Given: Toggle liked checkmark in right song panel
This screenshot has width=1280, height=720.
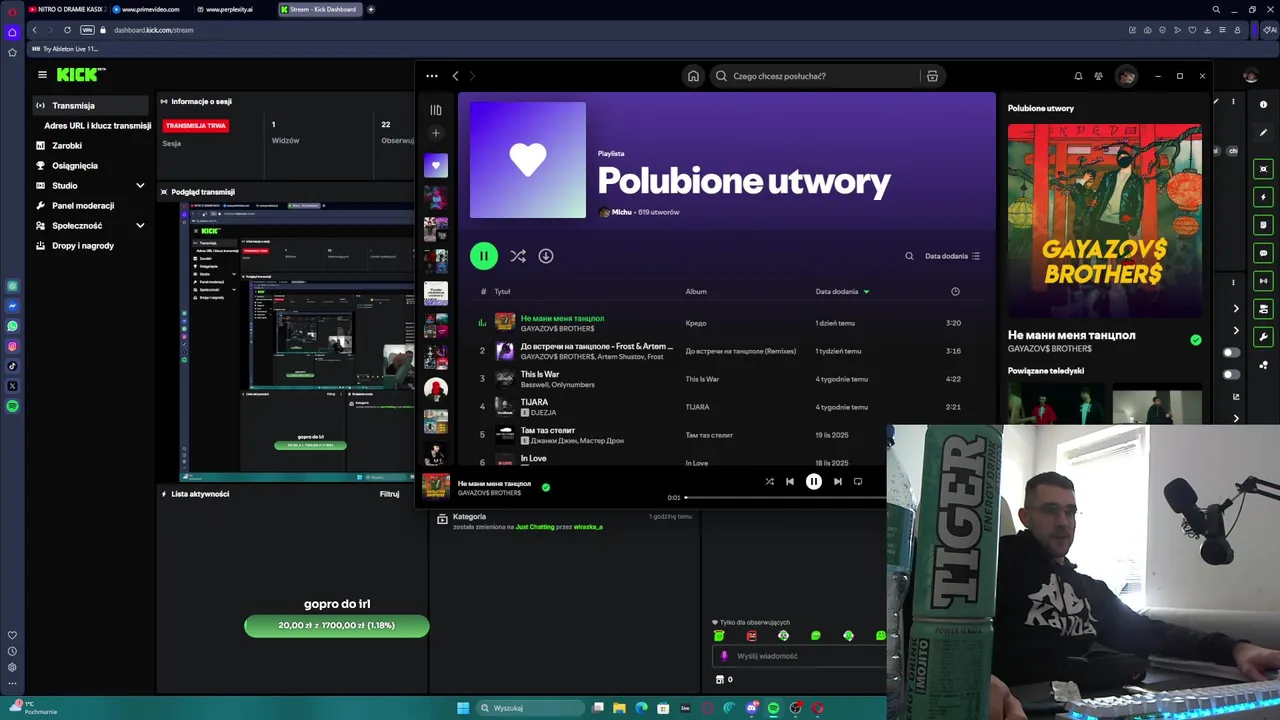Looking at the screenshot, I should [x=1196, y=340].
